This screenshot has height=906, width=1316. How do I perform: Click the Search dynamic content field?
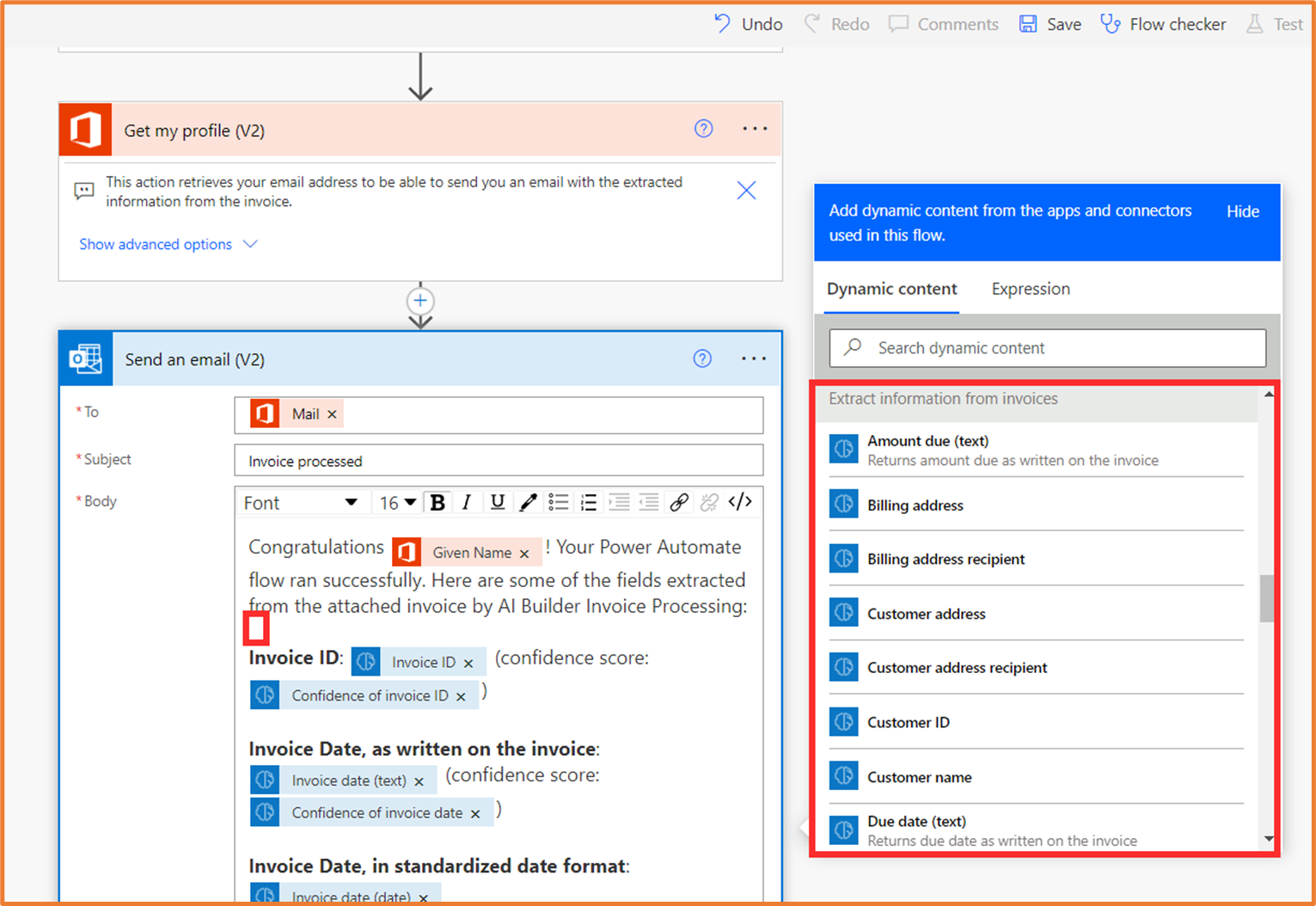click(x=1047, y=347)
